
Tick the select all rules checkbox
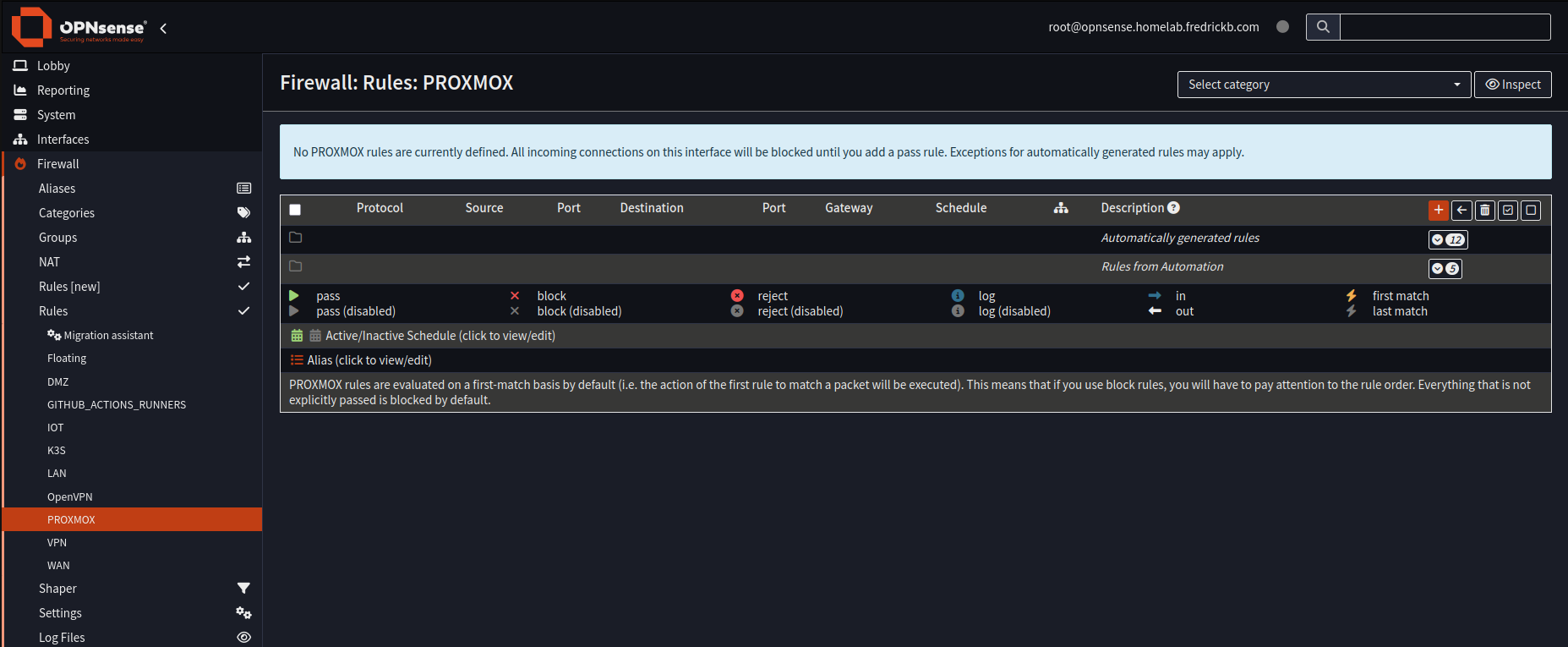(x=295, y=210)
